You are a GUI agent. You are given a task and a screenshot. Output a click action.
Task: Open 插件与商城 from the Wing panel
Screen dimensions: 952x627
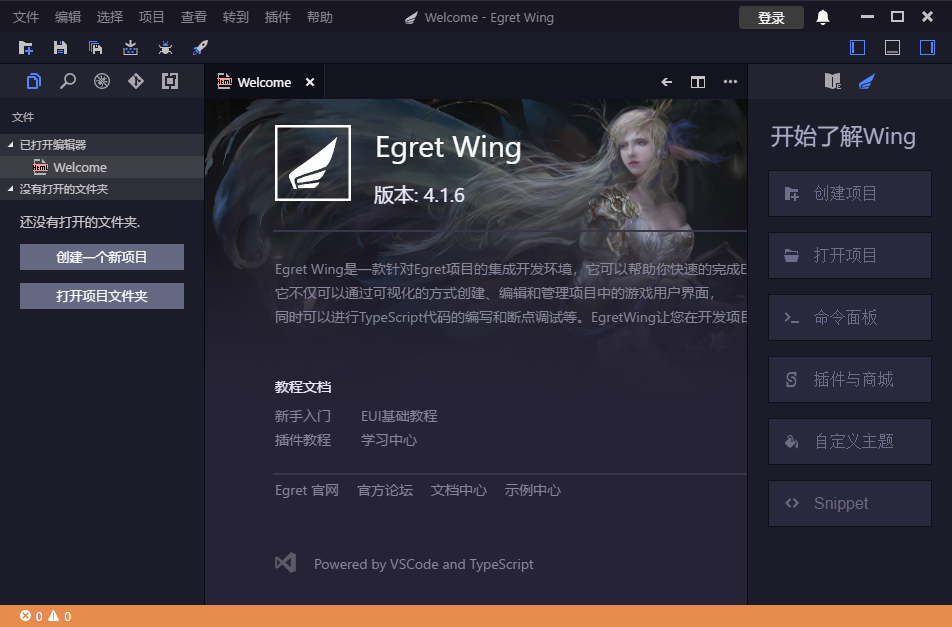[x=849, y=379]
